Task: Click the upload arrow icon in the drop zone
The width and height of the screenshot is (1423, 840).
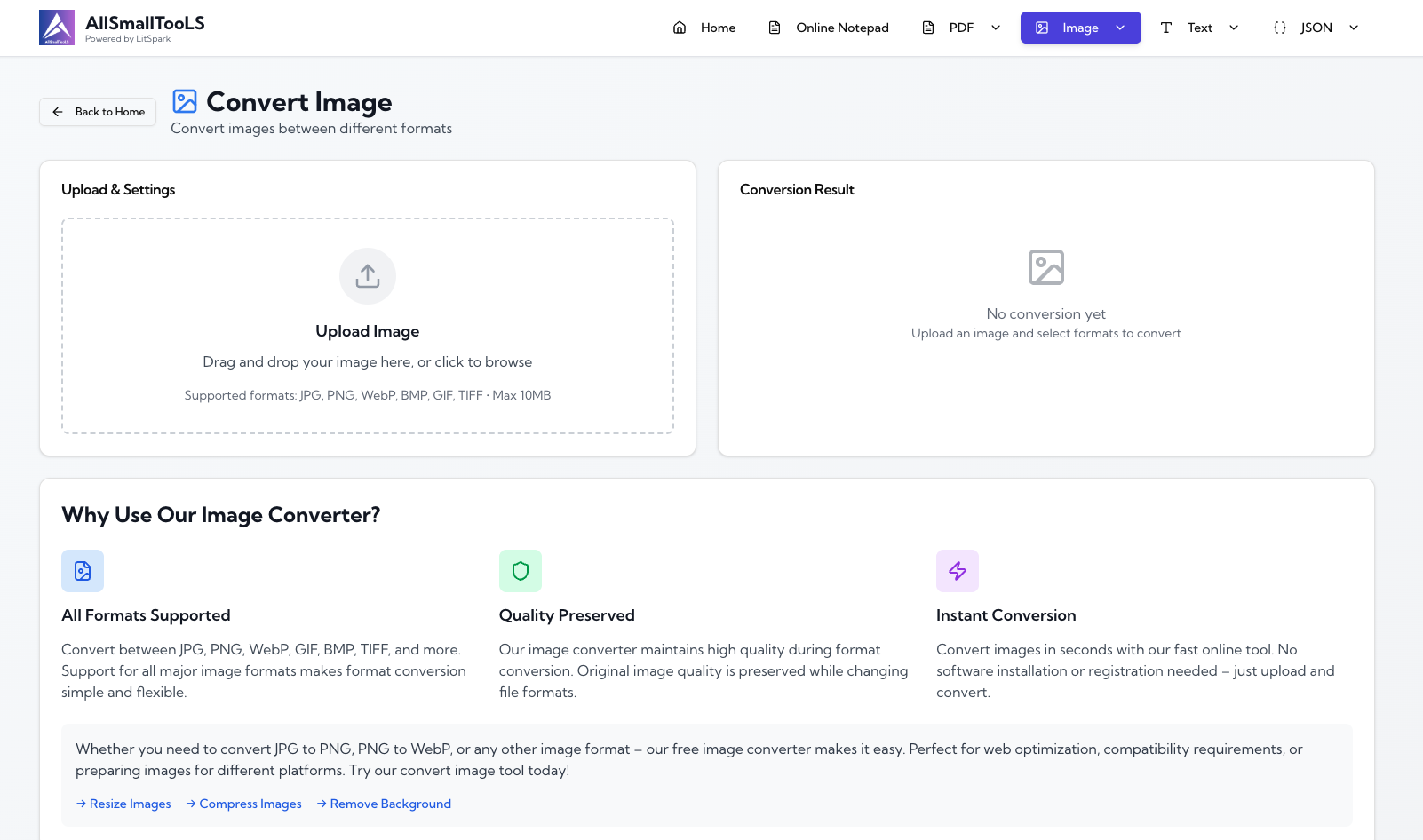Action: 367,276
